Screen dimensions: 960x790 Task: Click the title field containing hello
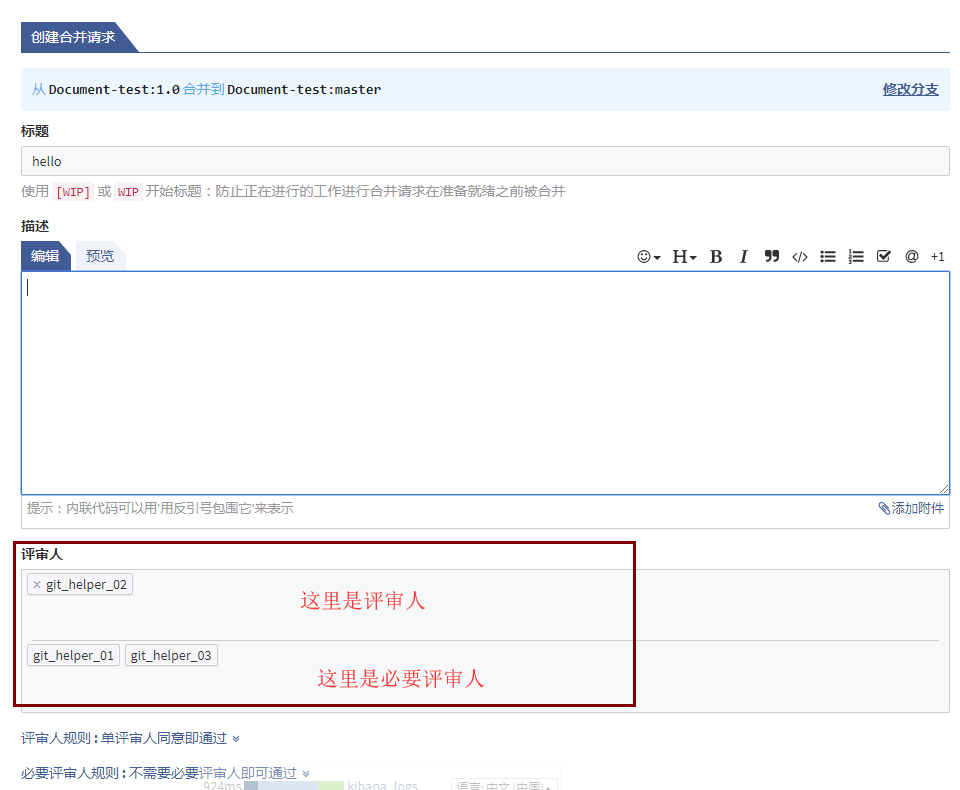485,161
